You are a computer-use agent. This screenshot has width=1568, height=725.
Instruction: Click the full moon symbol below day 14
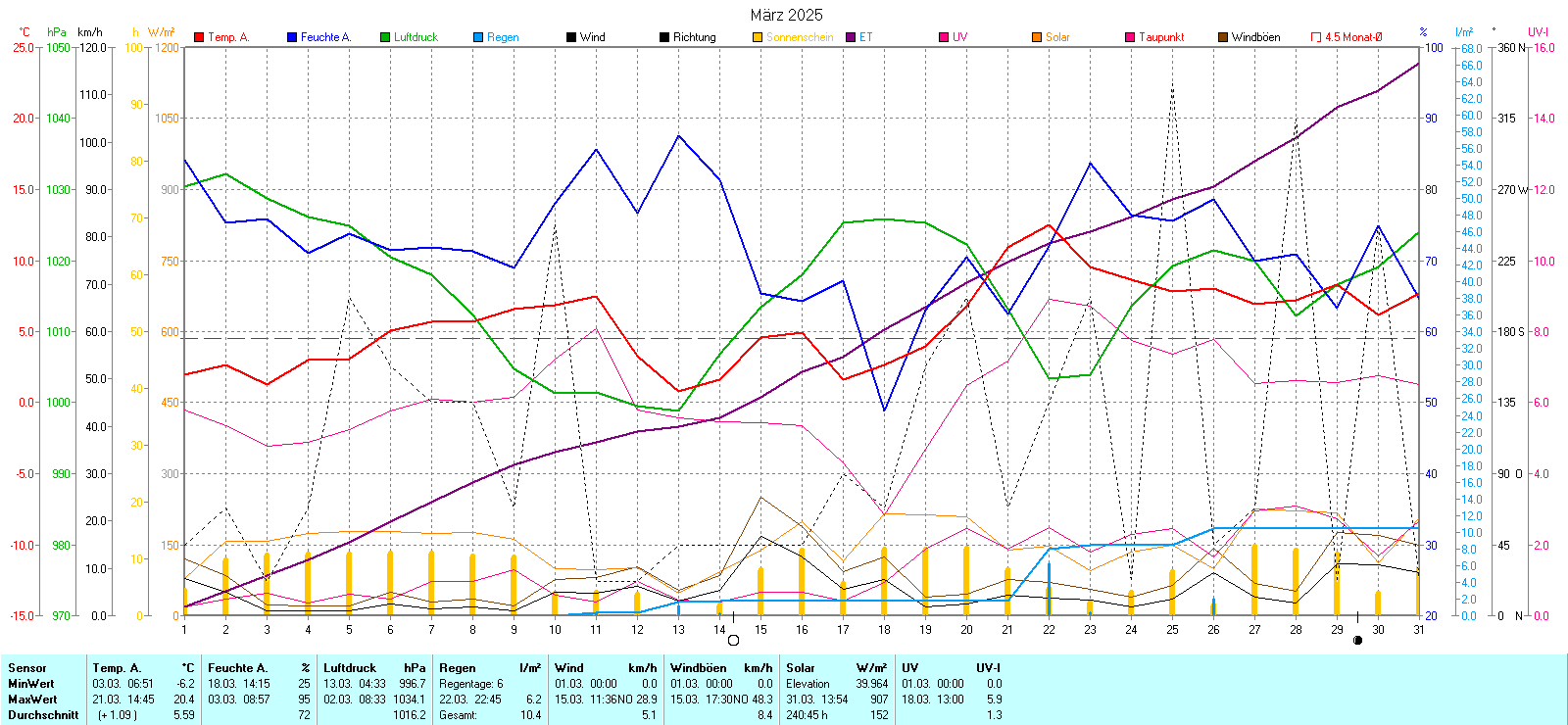(733, 641)
